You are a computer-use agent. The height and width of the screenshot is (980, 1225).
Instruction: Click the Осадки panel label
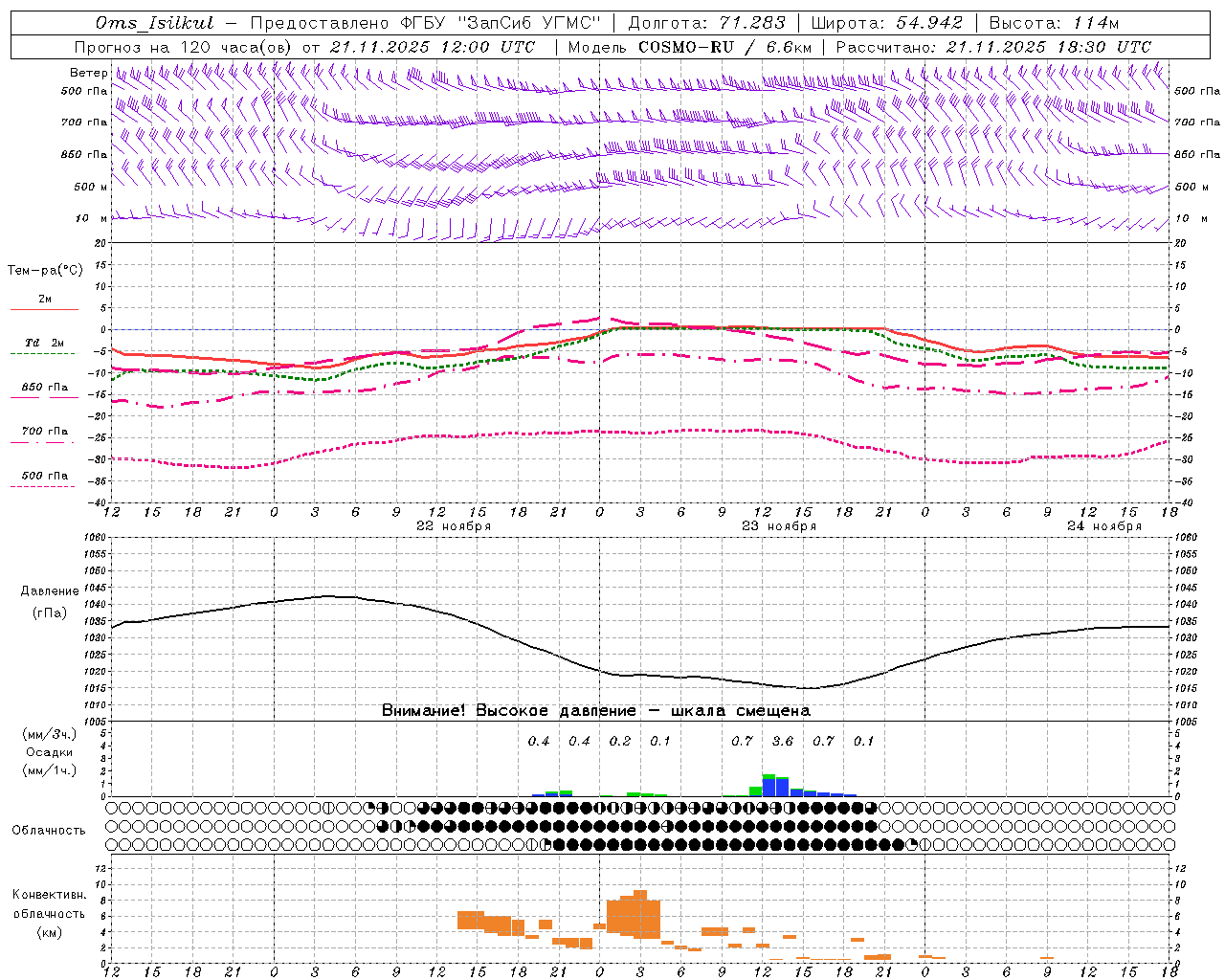click(x=50, y=752)
